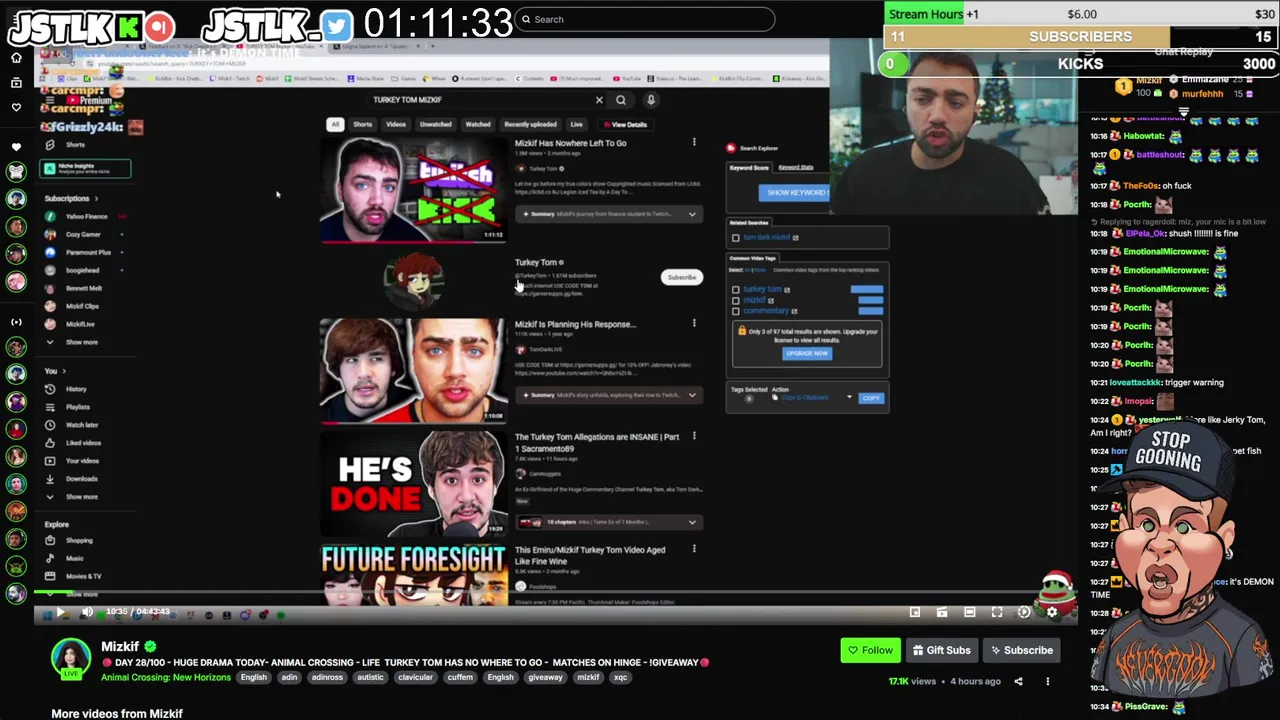Screen dimensions: 1280x720
Task: Open YouTube Shorts from the sidebar
Action: tap(75, 145)
